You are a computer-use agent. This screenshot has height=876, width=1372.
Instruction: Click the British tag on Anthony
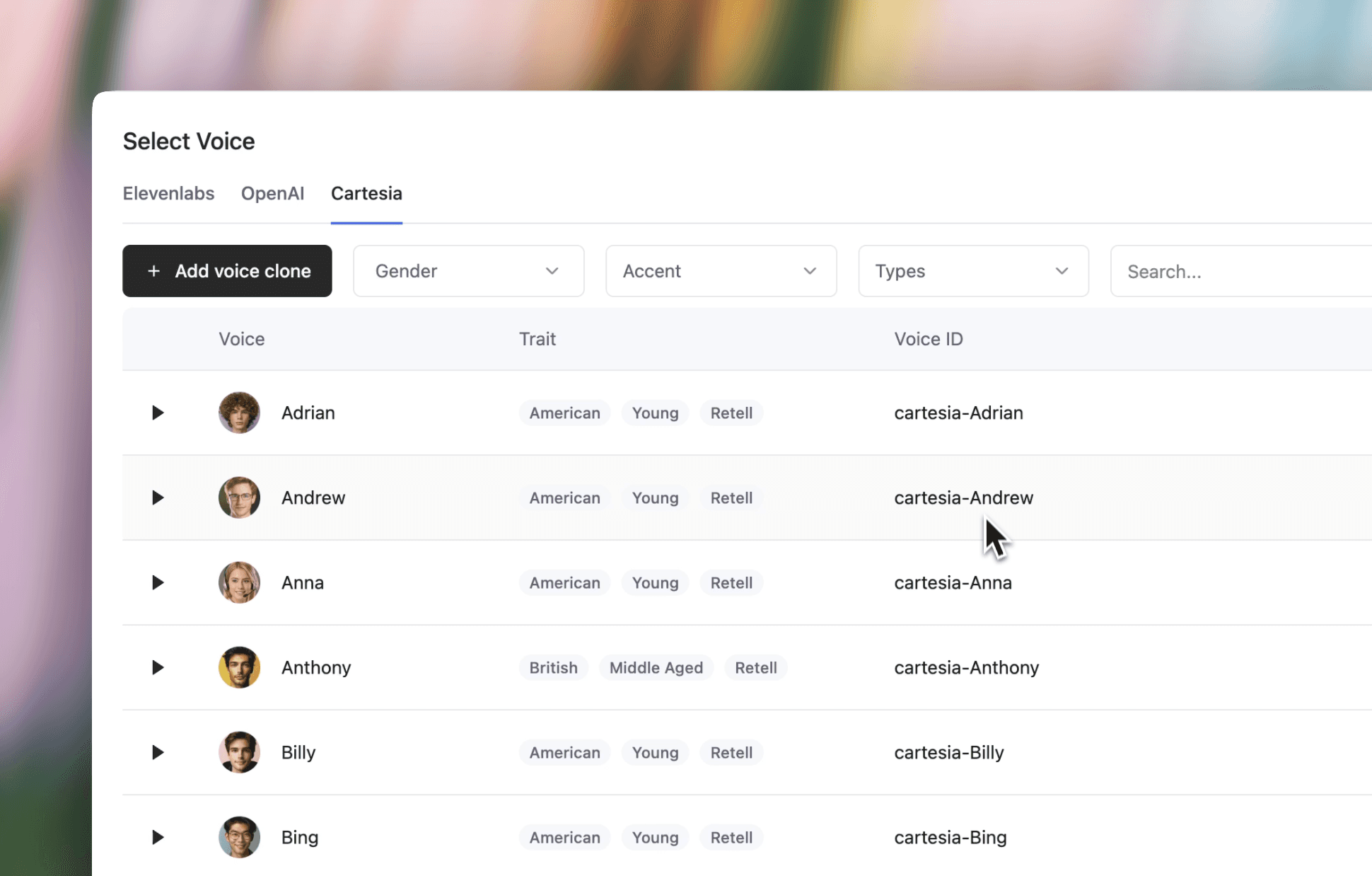553,667
